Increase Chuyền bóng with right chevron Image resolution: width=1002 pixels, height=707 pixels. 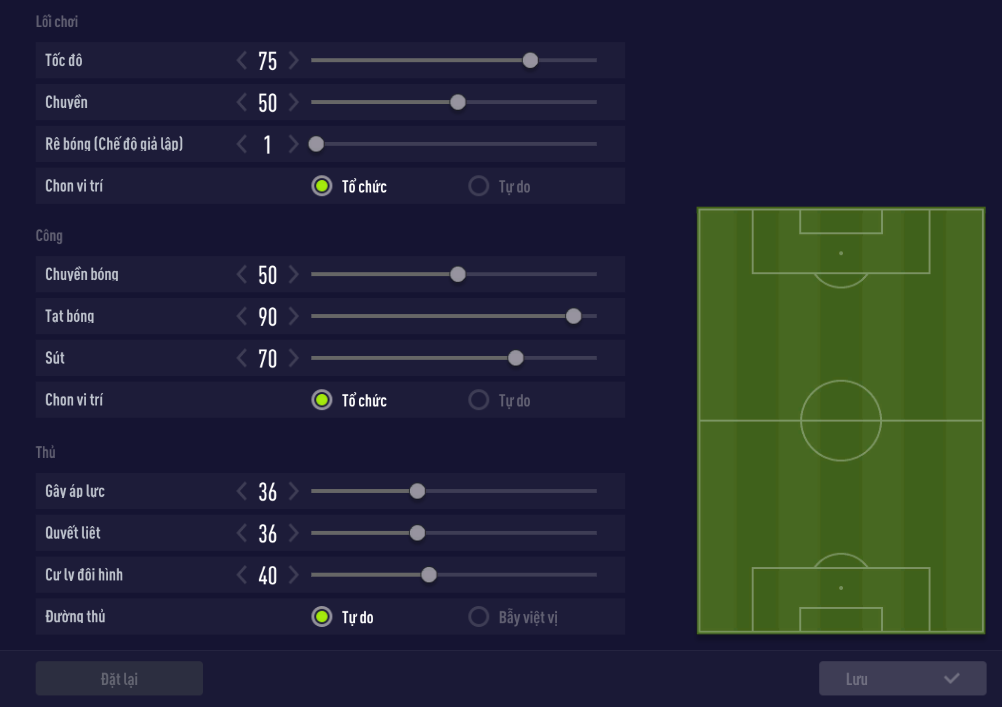[293, 275]
